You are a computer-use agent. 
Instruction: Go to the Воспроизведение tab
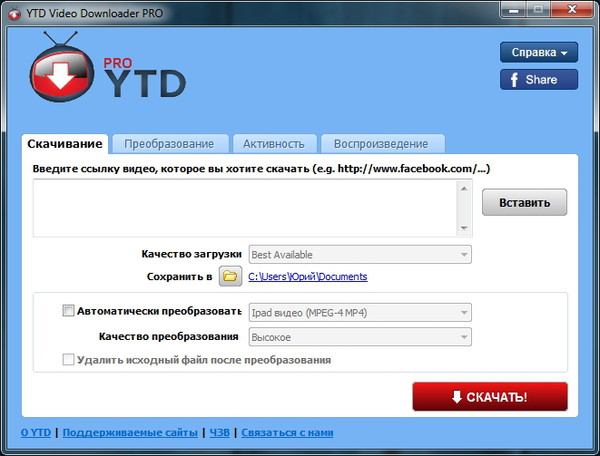pos(381,144)
